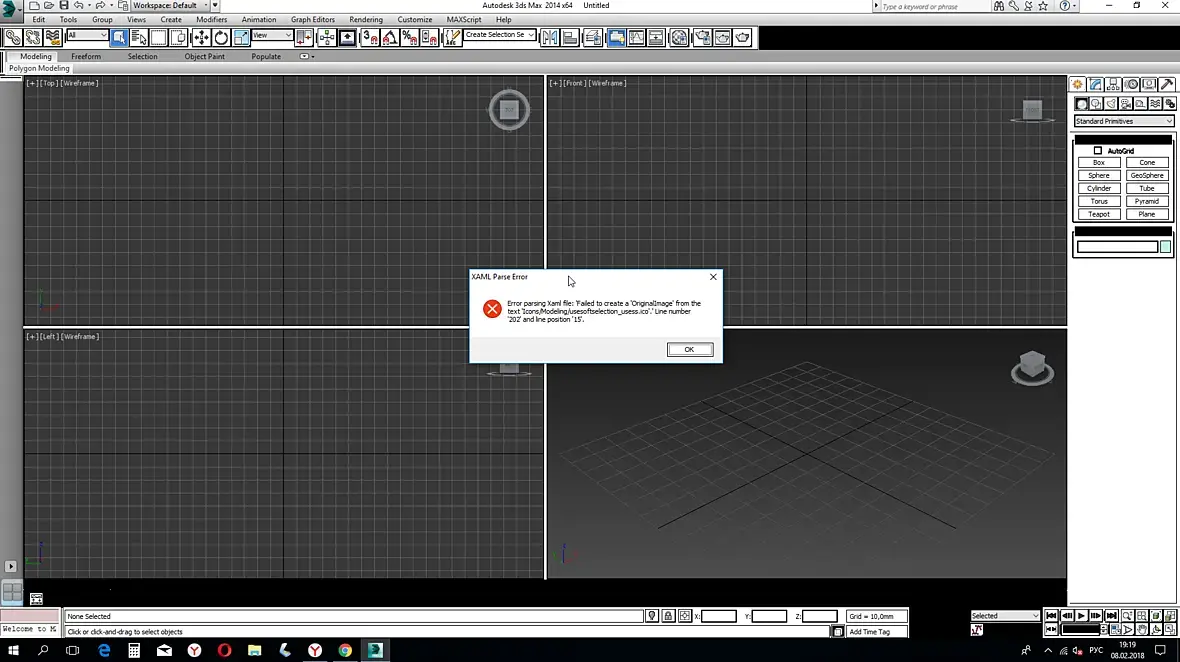Select the Select and Rotate tool

click(221, 38)
